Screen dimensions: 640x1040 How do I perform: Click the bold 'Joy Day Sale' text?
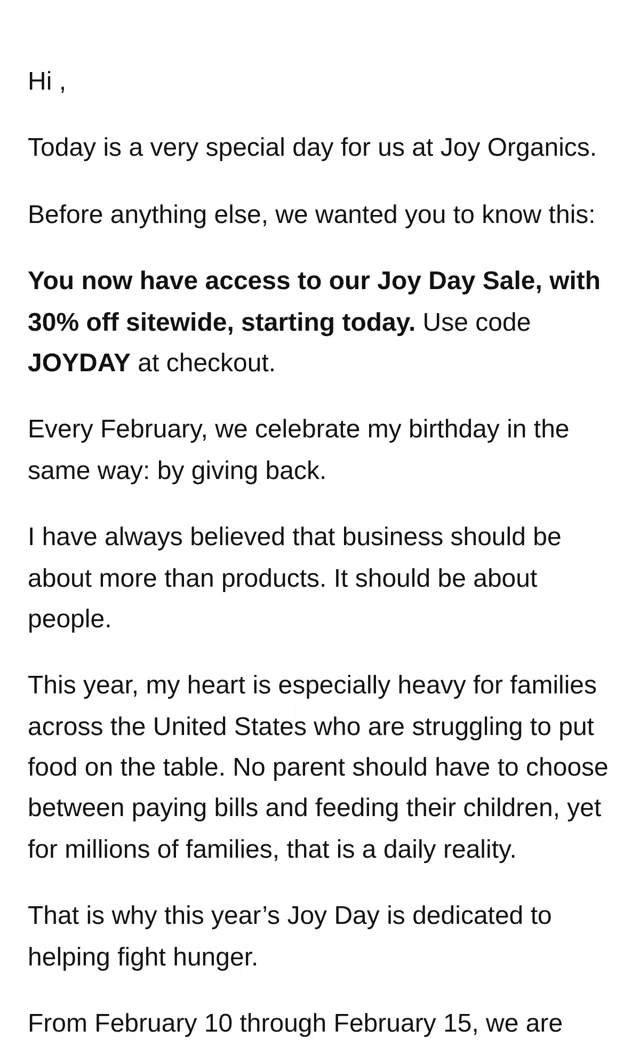coord(460,281)
